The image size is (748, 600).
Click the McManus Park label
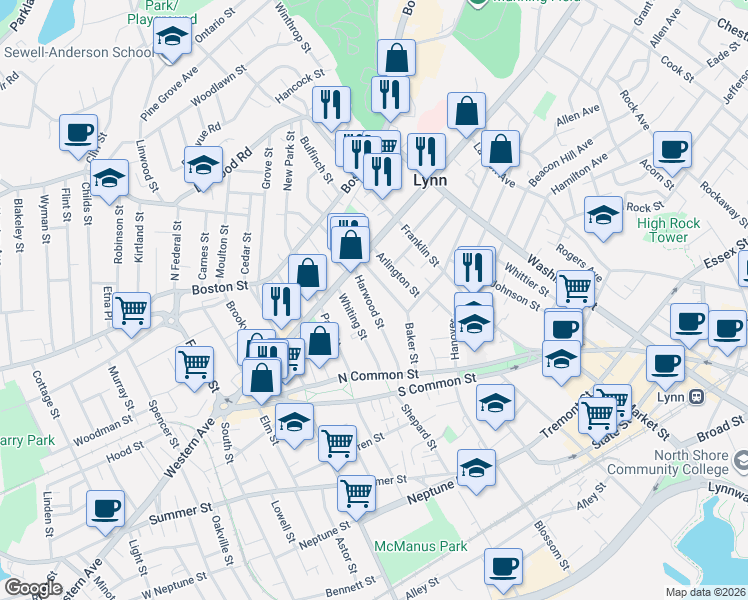(421, 546)
